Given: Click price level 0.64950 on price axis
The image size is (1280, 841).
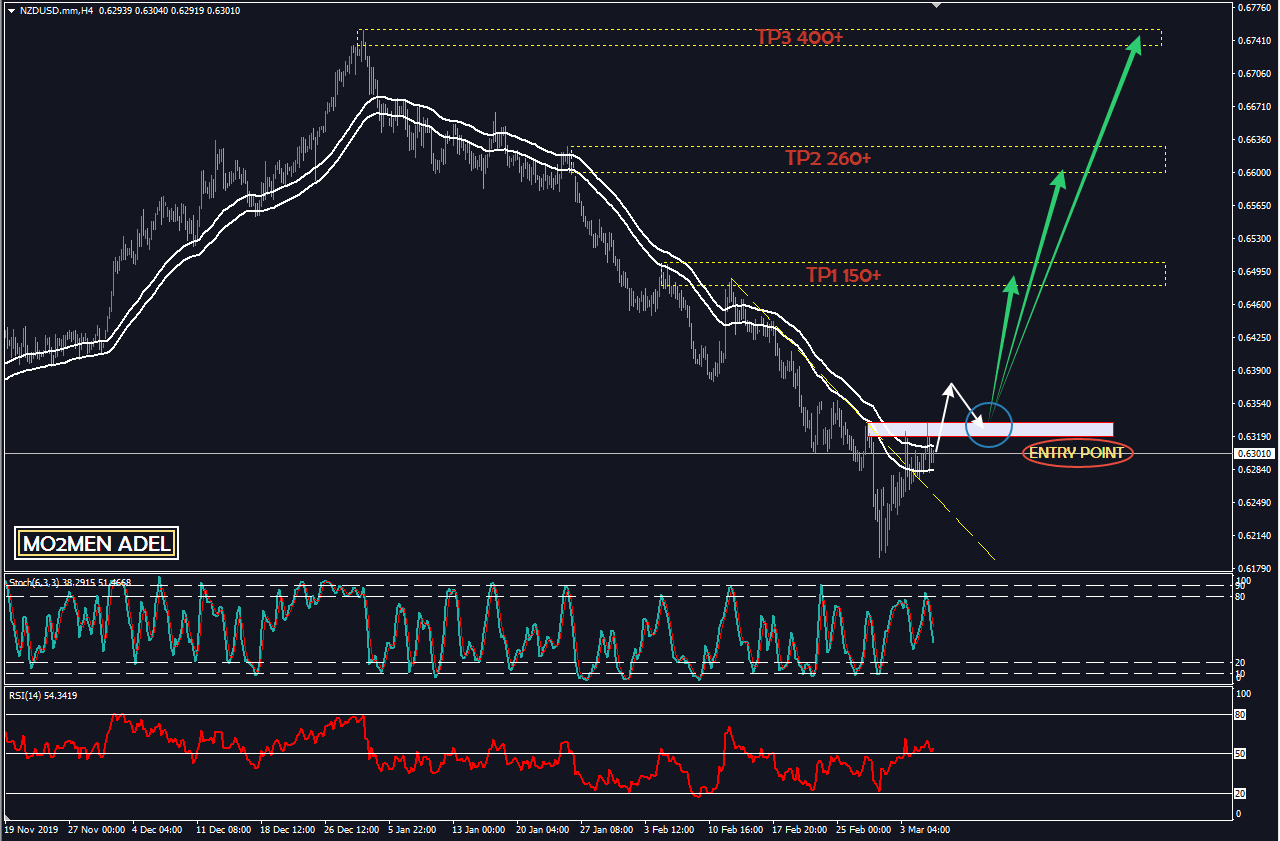Looking at the screenshot, I should coord(1254,272).
